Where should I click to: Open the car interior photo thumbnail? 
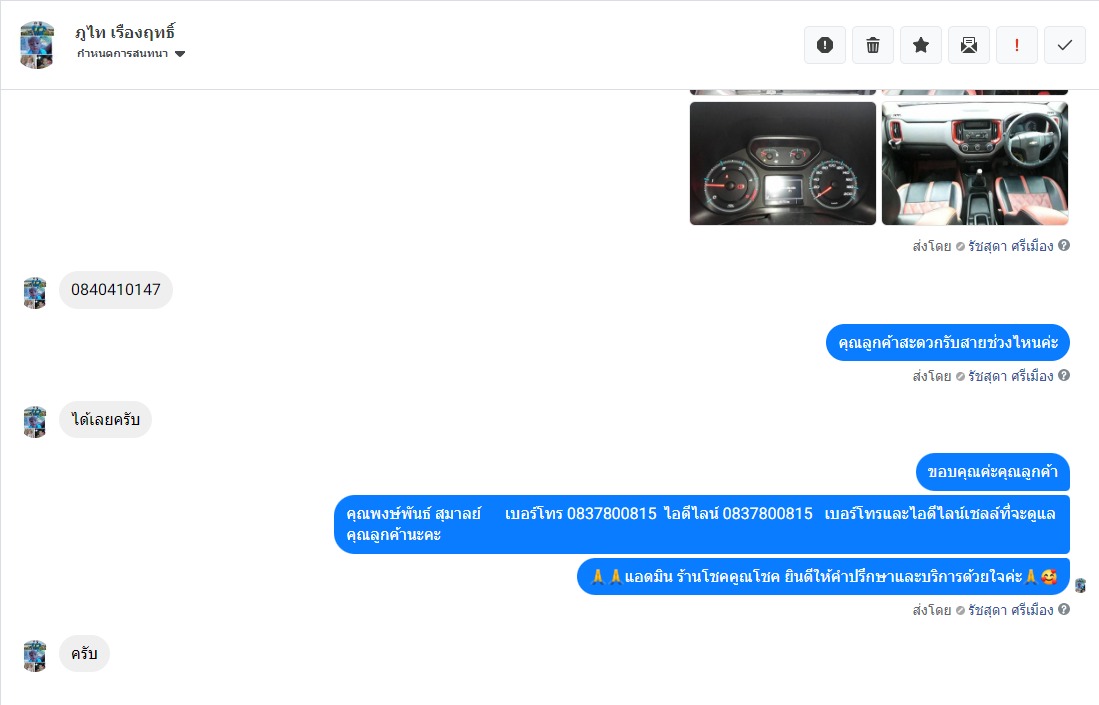click(x=975, y=163)
